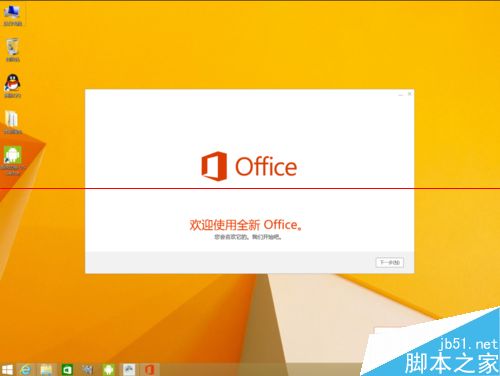Image resolution: width=500 pixels, height=376 pixels.
Task: Launch QQ penguin desktop shortcut
Action: click(12, 86)
